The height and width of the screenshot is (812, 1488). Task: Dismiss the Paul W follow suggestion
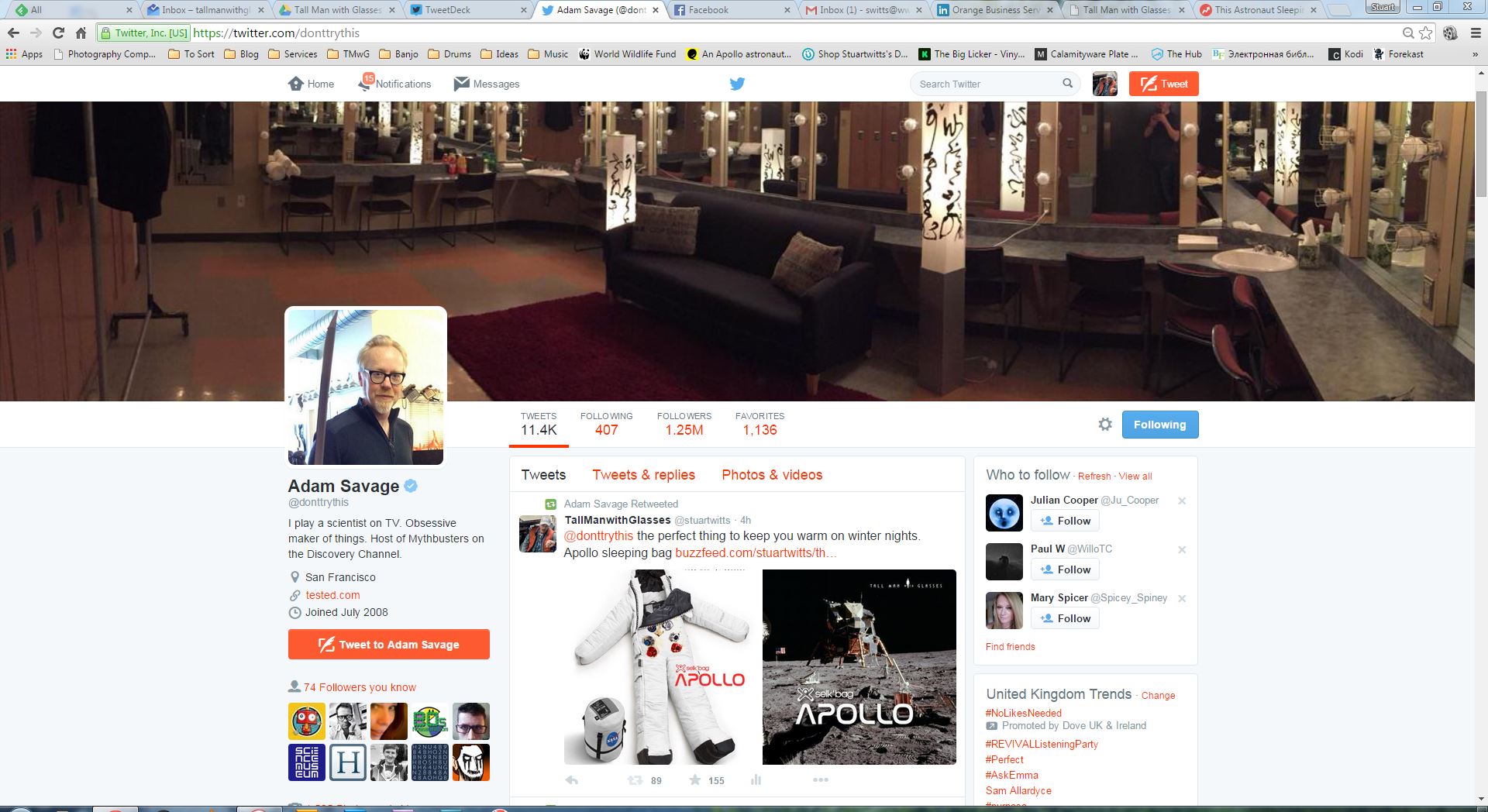tap(1182, 549)
